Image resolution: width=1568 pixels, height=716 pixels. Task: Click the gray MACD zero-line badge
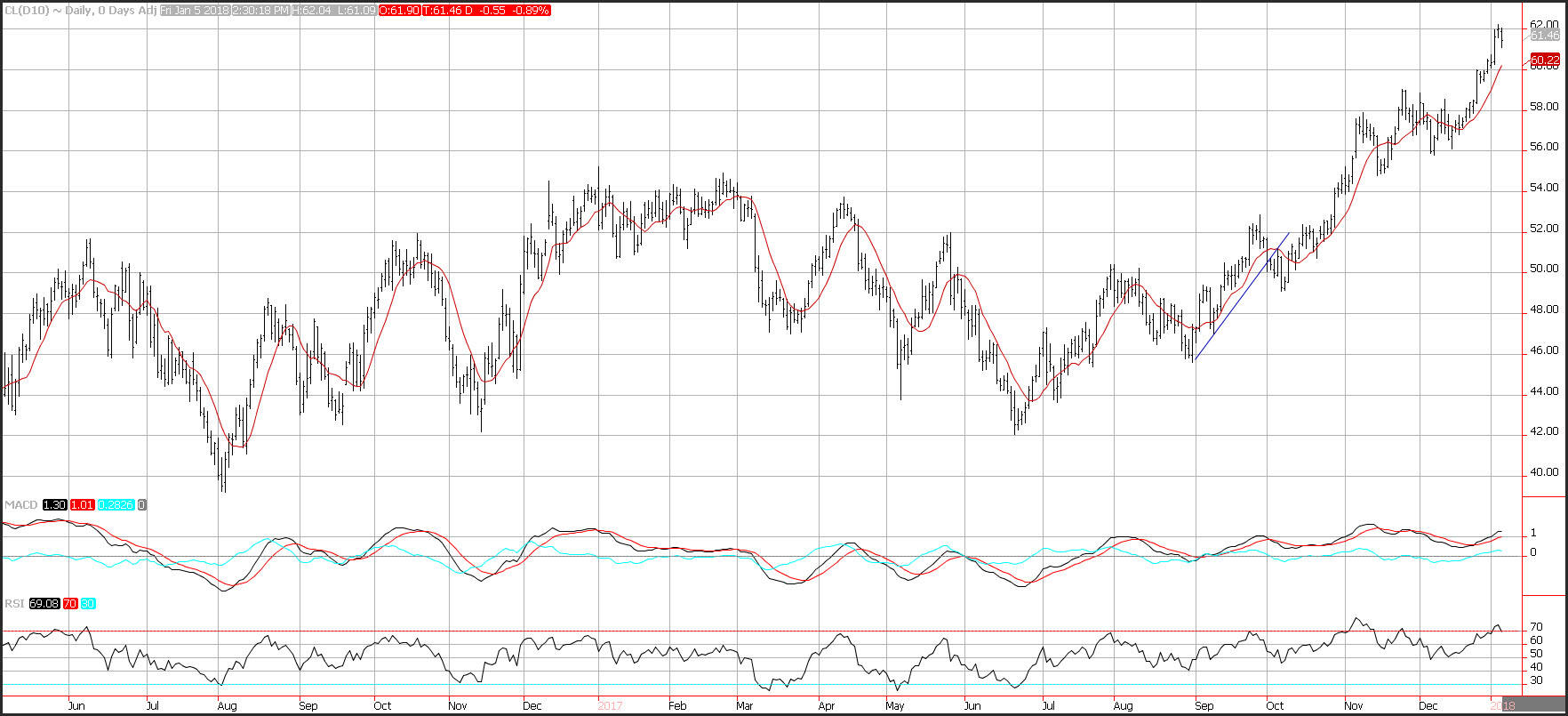click(x=142, y=504)
